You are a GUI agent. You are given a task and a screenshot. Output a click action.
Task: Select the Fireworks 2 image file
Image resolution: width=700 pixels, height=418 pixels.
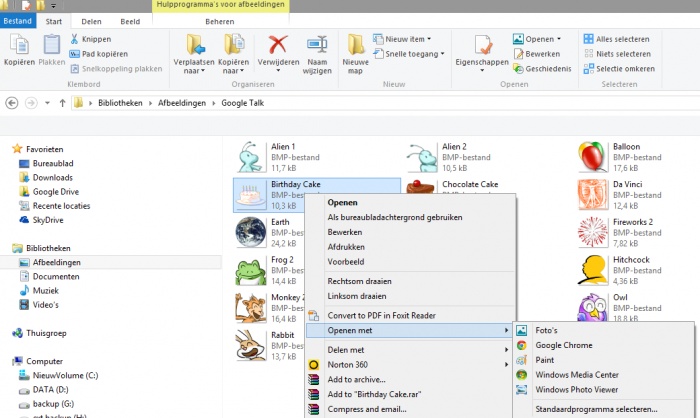click(x=619, y=232)
